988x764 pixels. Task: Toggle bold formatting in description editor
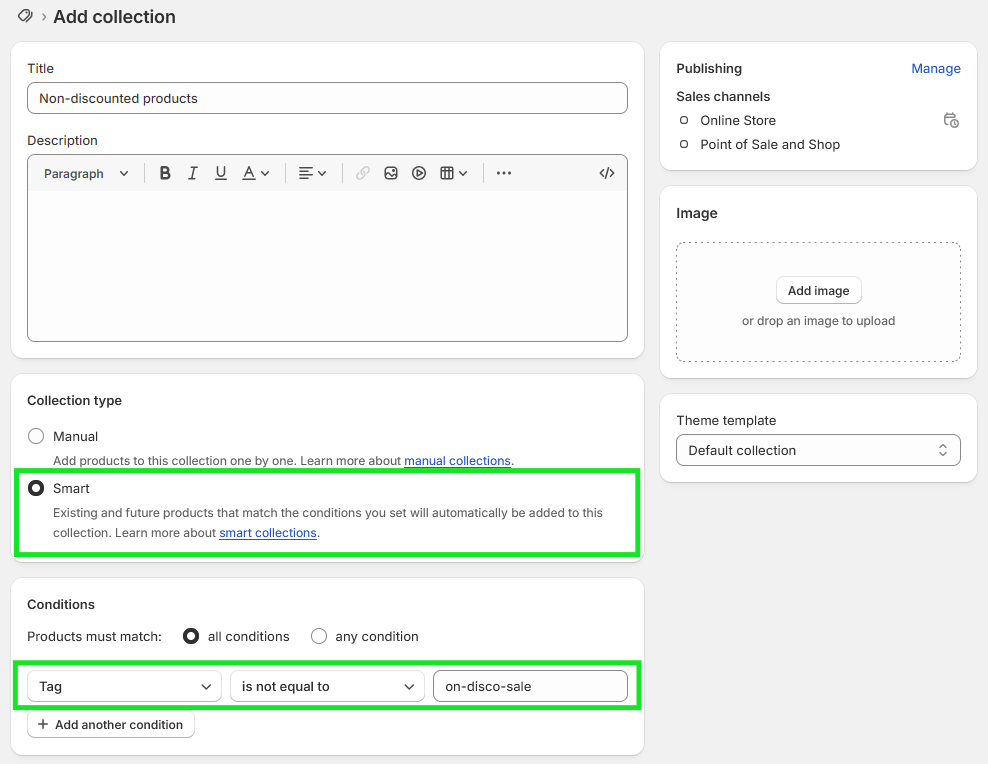[165, 173]
